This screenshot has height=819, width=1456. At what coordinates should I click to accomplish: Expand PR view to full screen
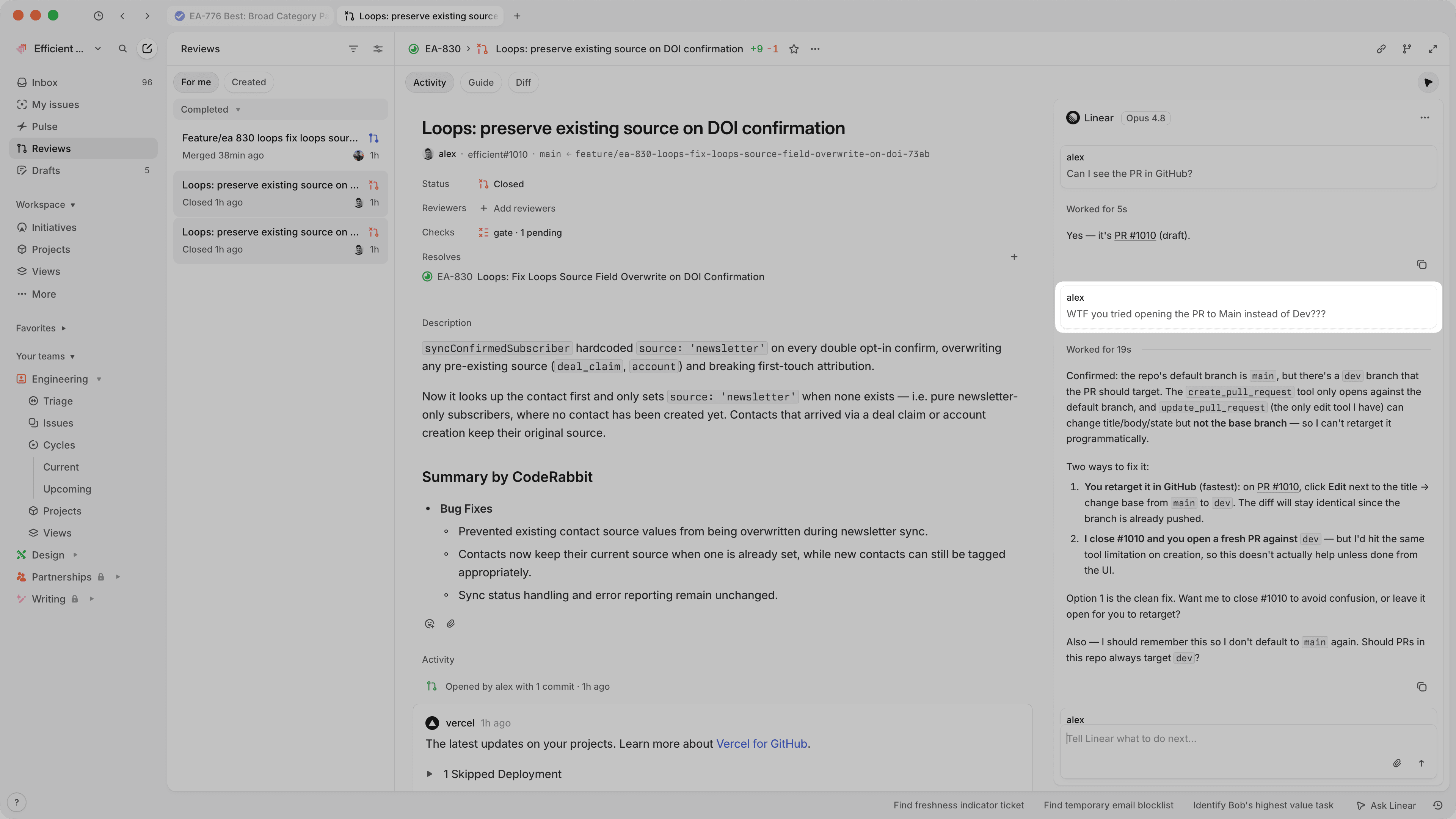1432,49
